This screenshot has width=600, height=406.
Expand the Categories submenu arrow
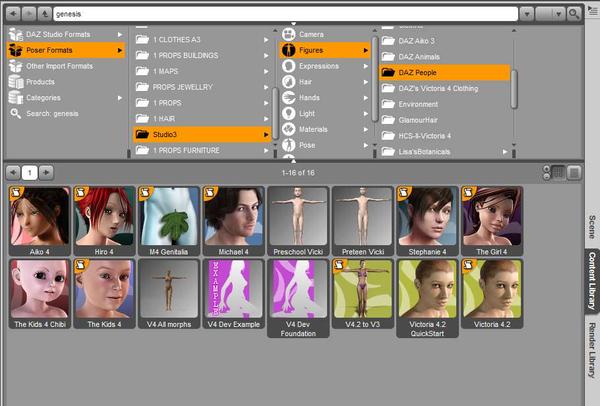120,98
